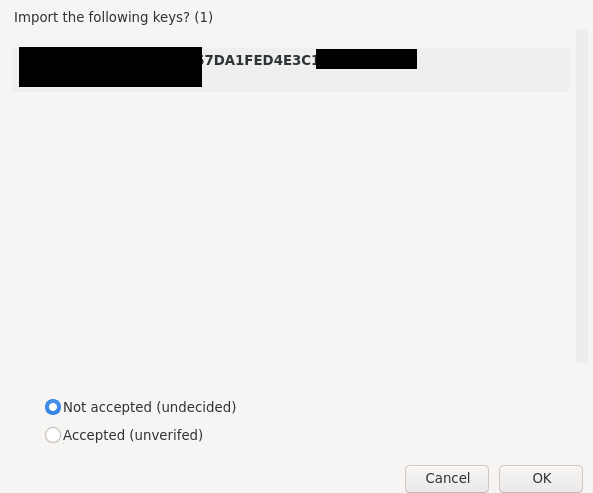593x493 pixels.
Task: Cancel the key import dialog
Action: click(447, 478)
